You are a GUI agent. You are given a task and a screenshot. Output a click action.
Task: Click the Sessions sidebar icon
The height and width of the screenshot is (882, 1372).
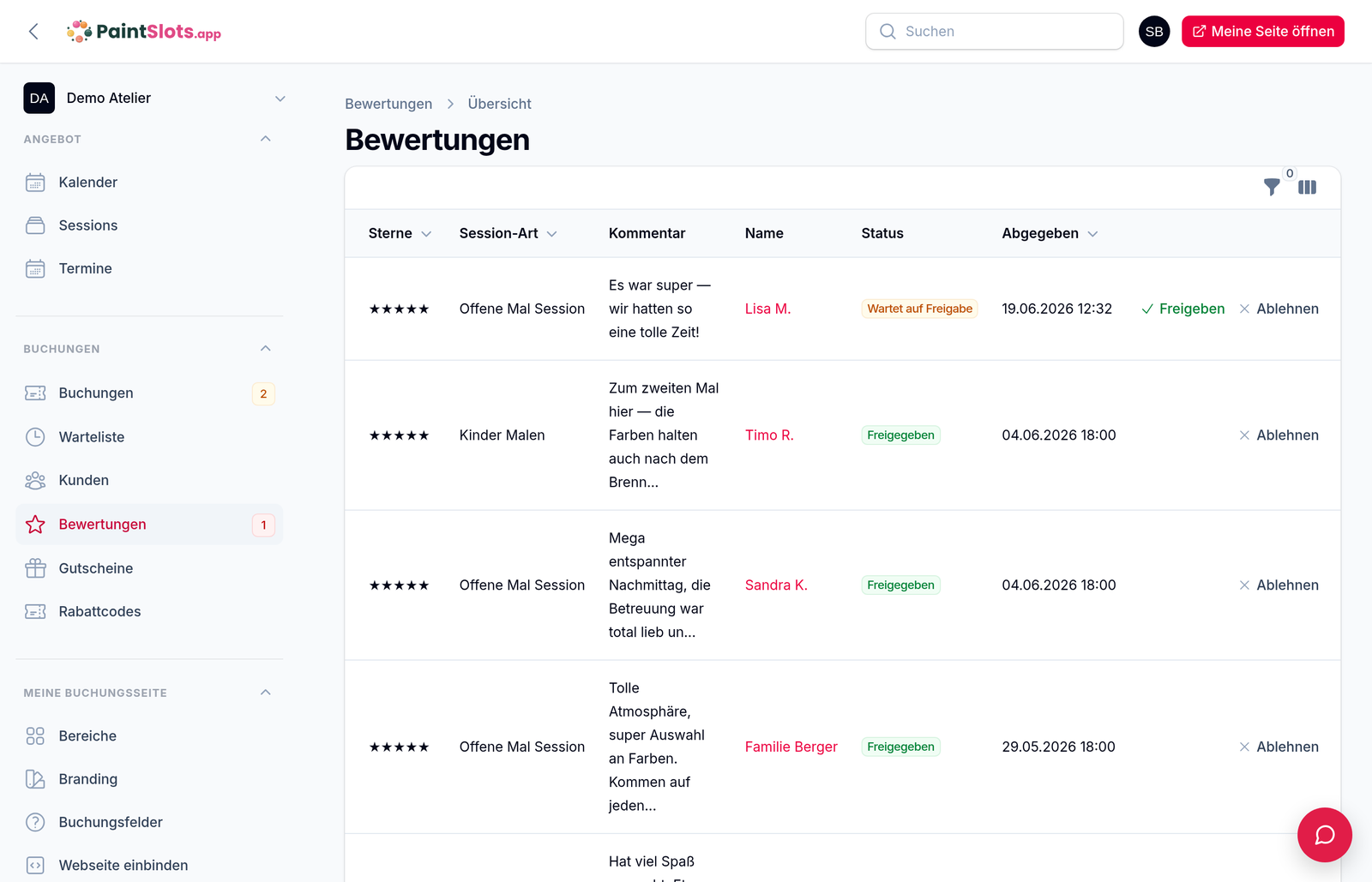tap(35, 225)
